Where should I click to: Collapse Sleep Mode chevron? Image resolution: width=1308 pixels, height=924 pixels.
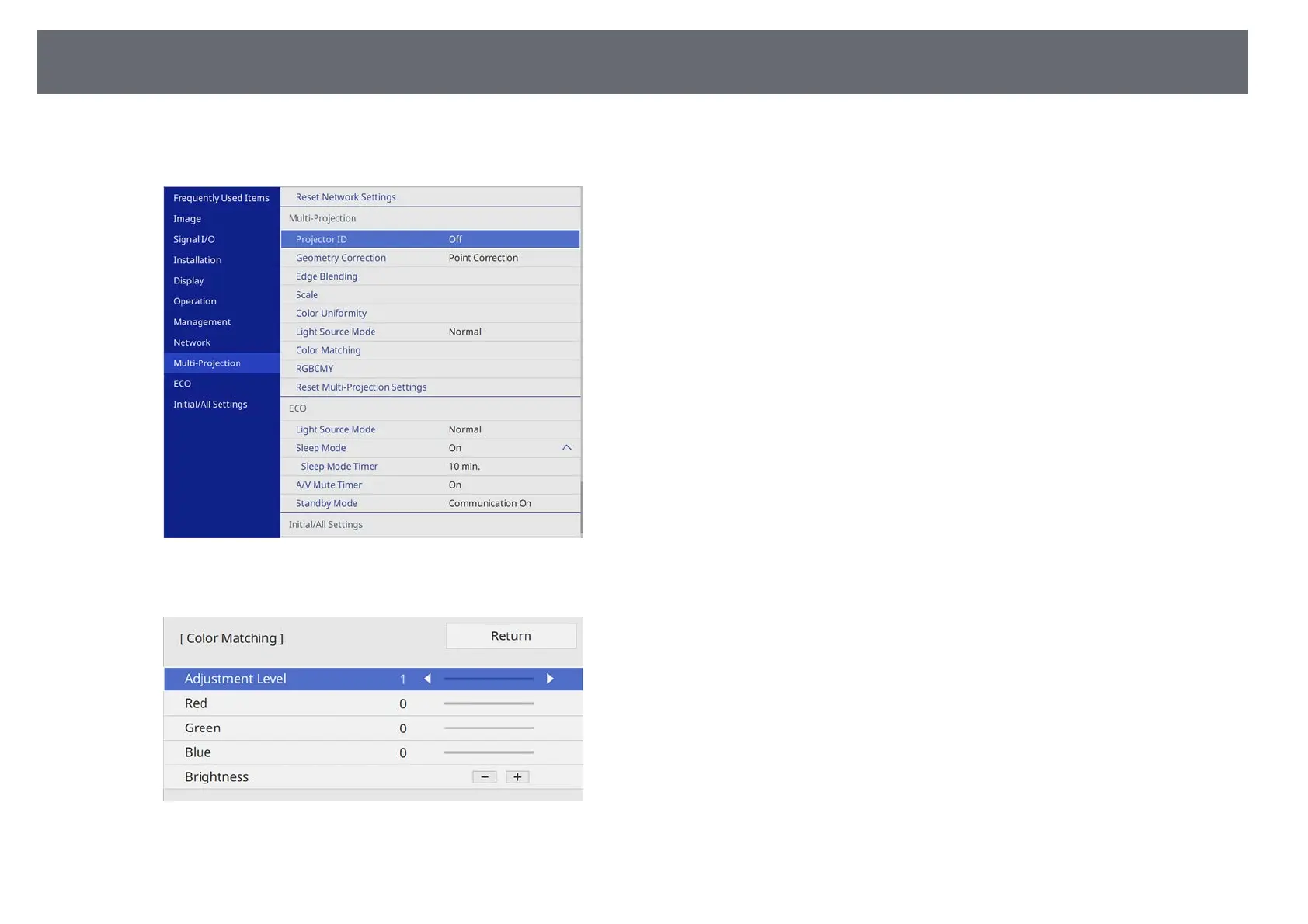pos(567,448)
